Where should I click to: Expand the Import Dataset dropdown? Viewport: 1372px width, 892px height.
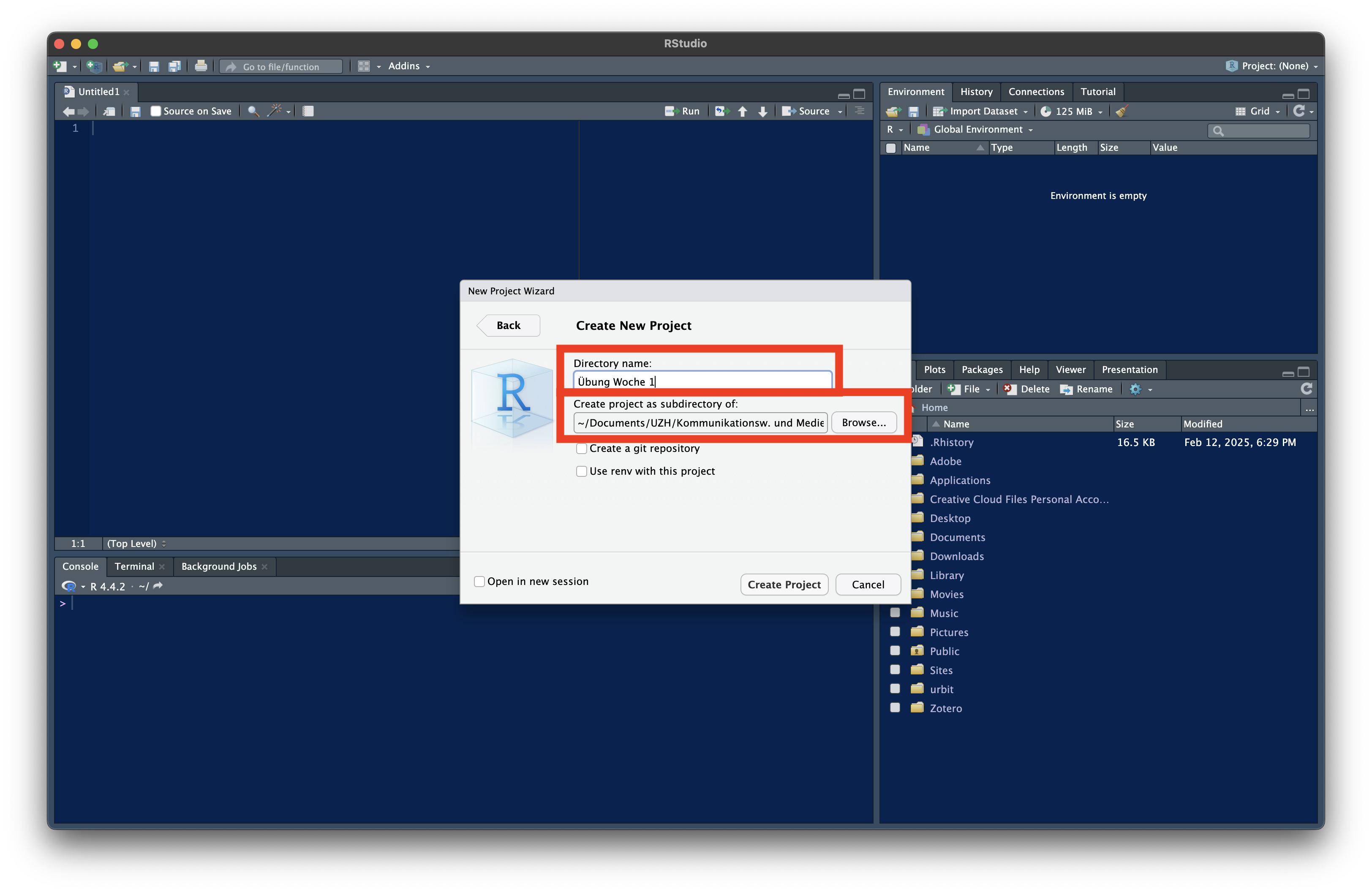[x=980, y=111]
